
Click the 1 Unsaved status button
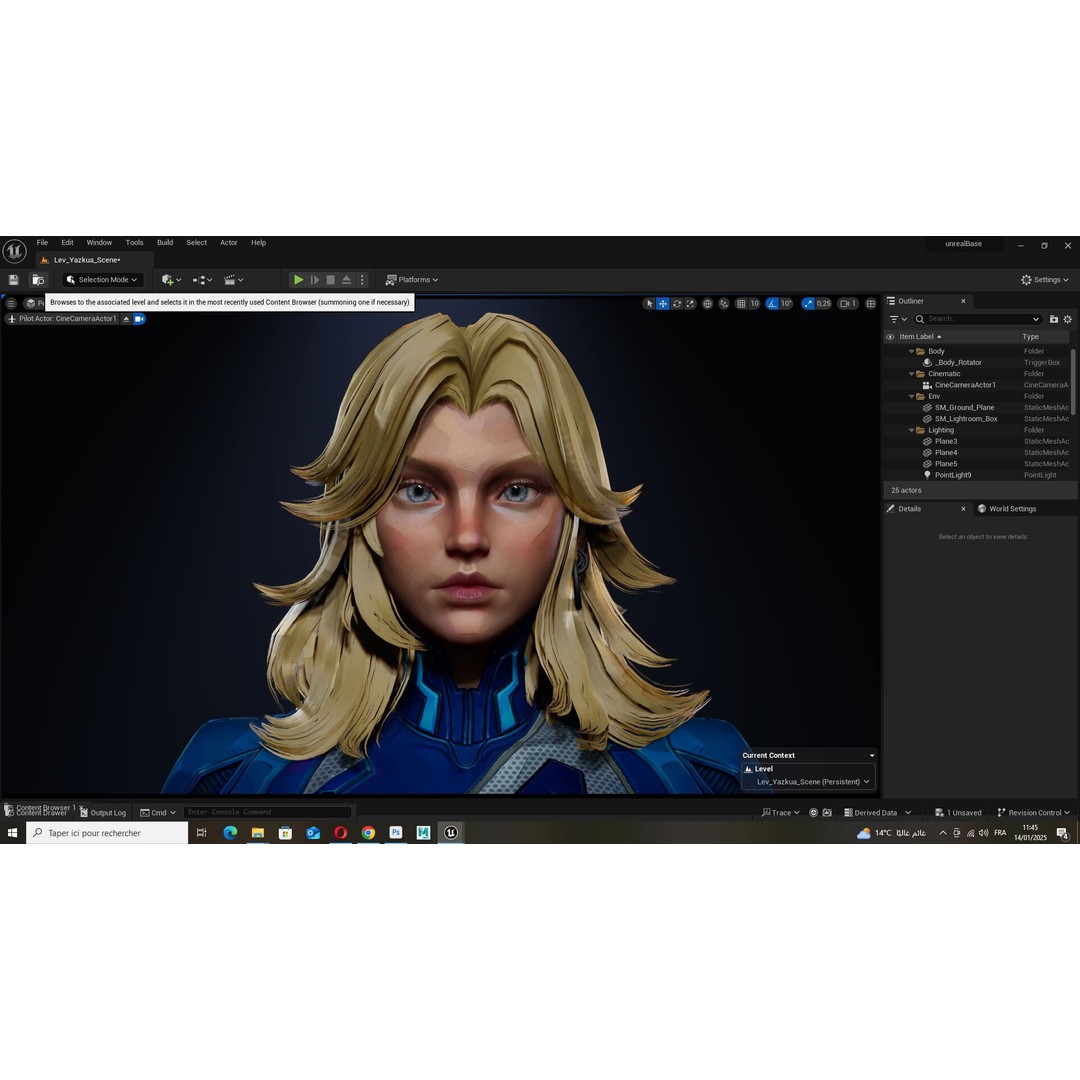coord(958,813)
